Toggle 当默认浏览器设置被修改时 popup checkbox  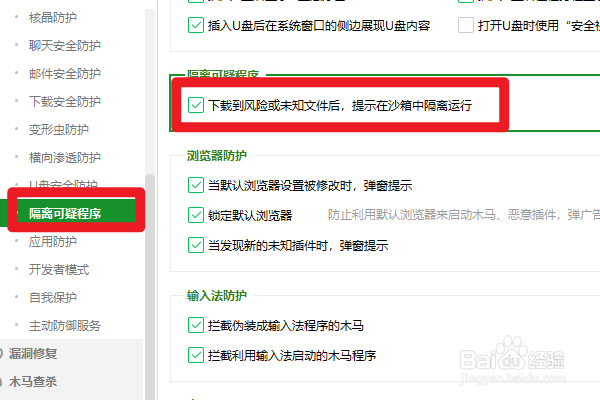coord(196,185)
